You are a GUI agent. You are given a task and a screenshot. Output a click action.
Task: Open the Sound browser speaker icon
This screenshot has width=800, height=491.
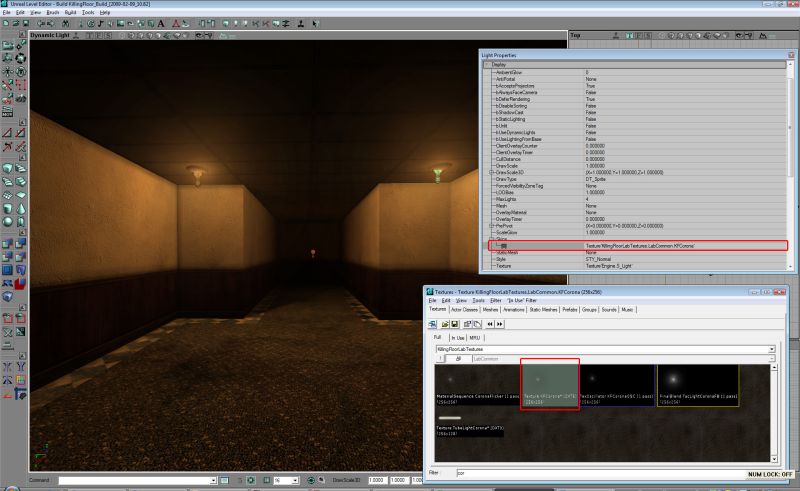point(110,23)
